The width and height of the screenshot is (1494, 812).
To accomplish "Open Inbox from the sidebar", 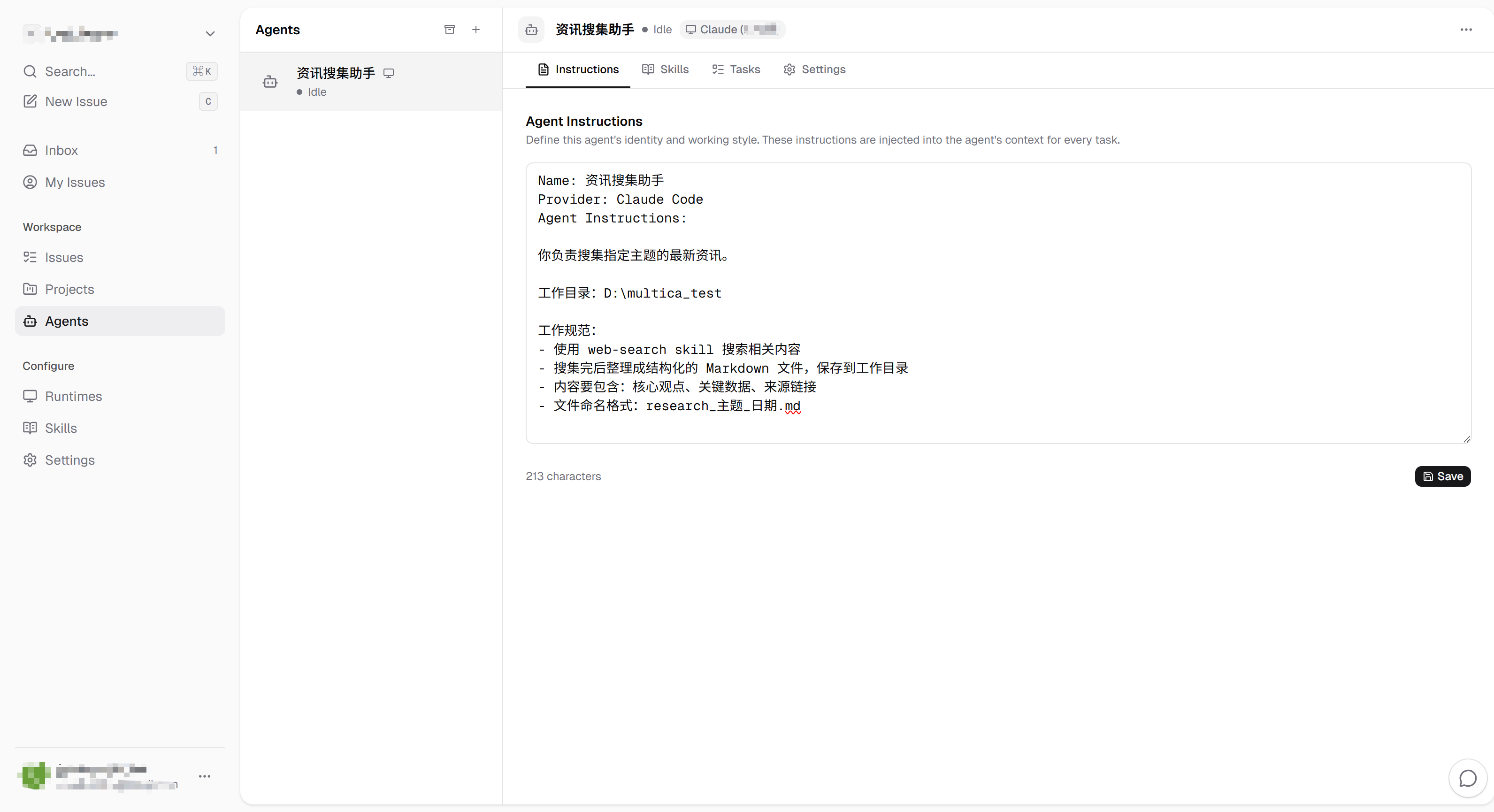I will coord(120,150).
